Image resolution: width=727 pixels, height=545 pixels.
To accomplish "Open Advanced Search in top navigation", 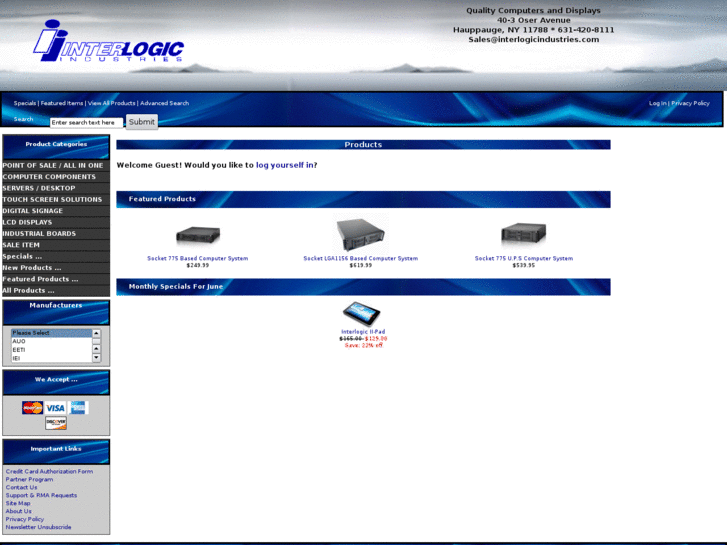I will [x=165, y=103].
